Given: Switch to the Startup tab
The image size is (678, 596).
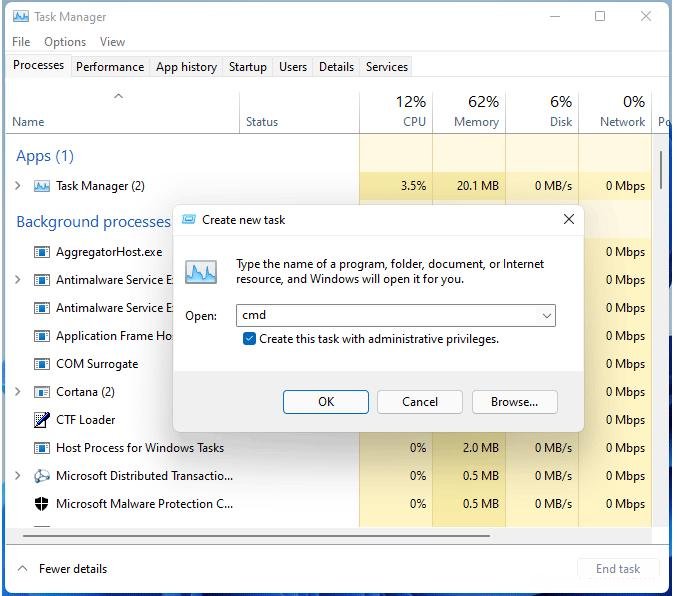Looking at the screenshot, I should tap(248, 67).
